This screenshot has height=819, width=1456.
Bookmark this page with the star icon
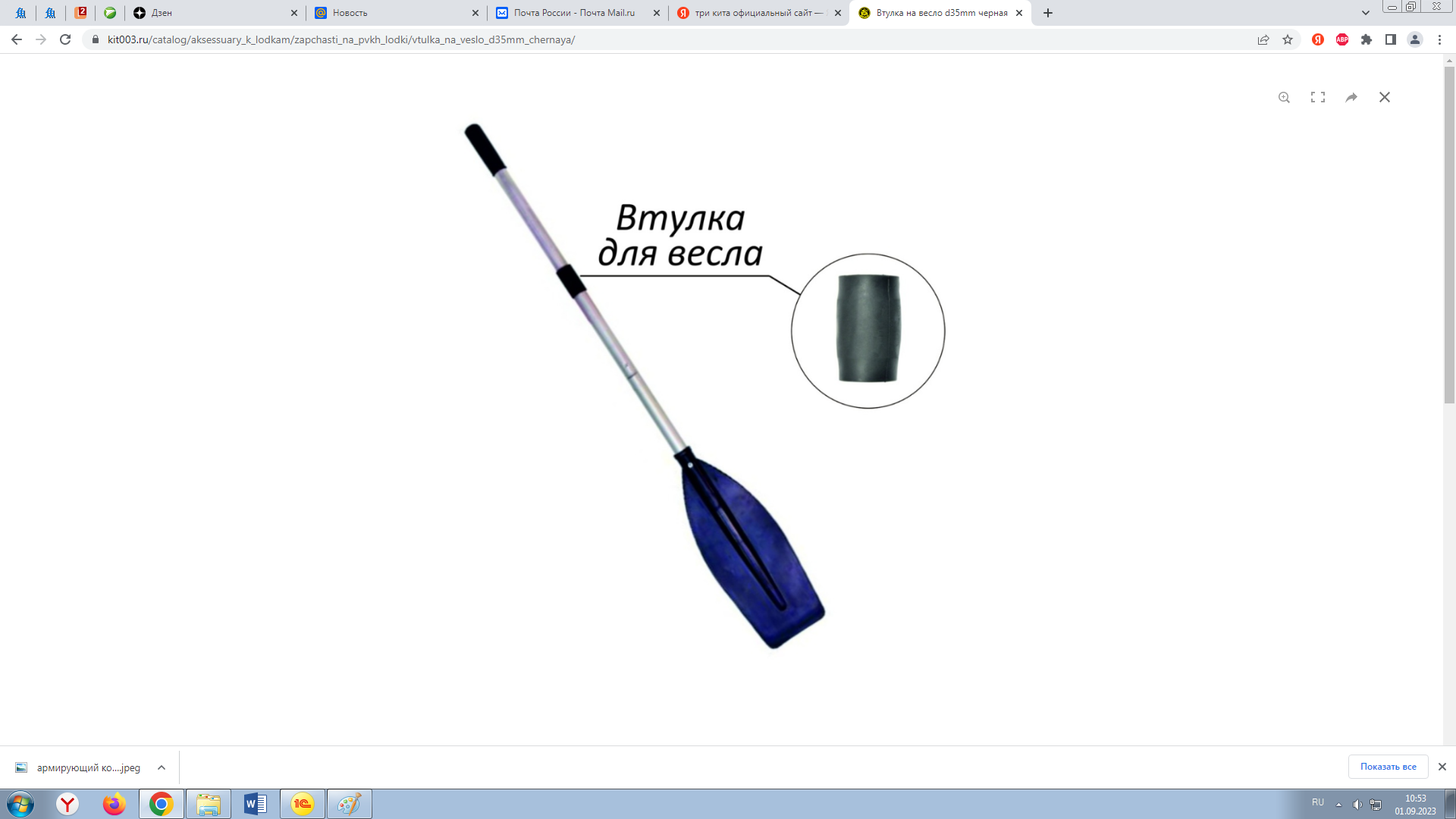[1288, 39]
